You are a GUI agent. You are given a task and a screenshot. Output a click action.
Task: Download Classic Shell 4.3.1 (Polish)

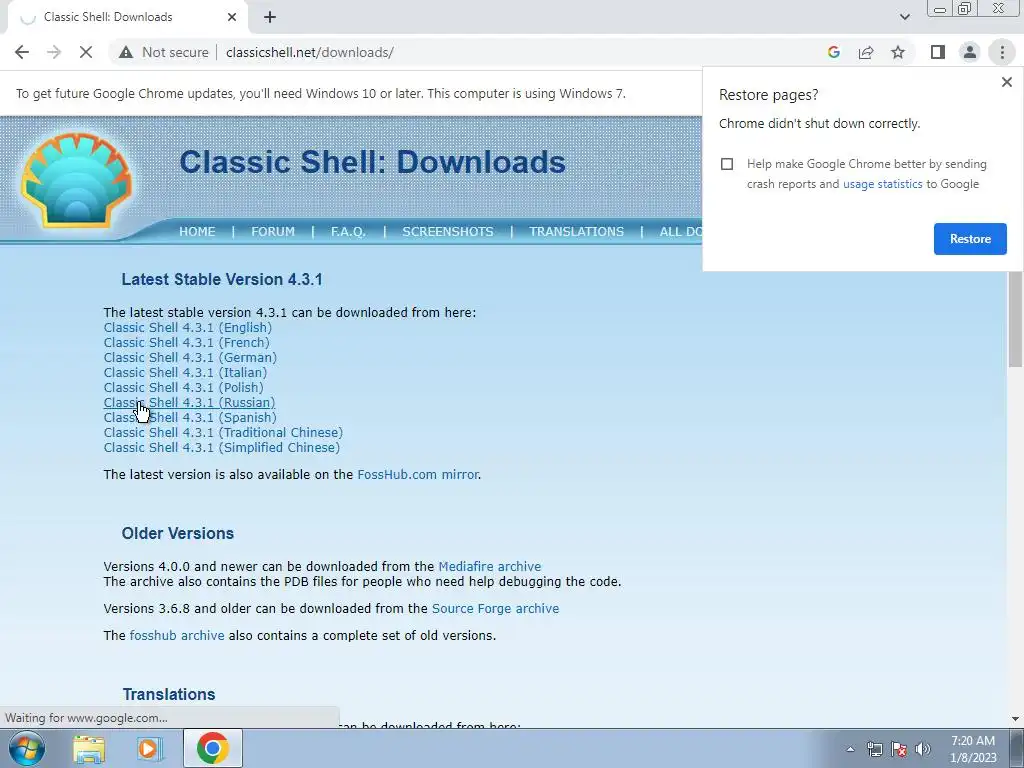[184, 388]
